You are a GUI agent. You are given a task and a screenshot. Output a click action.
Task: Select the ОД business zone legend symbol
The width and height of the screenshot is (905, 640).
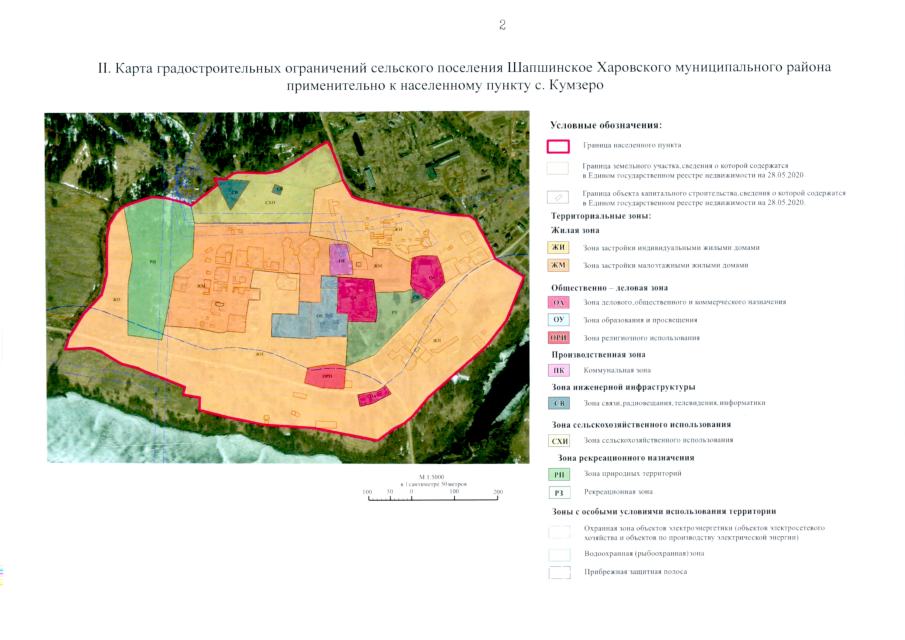(559, 301)
